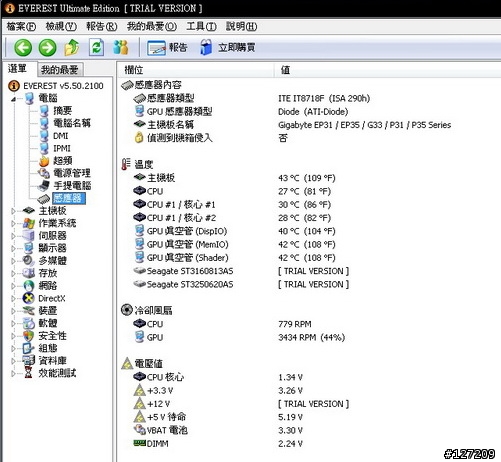Click the 組態 configuration icon
This screenshot has width=501, height=462.
[29, 348]
